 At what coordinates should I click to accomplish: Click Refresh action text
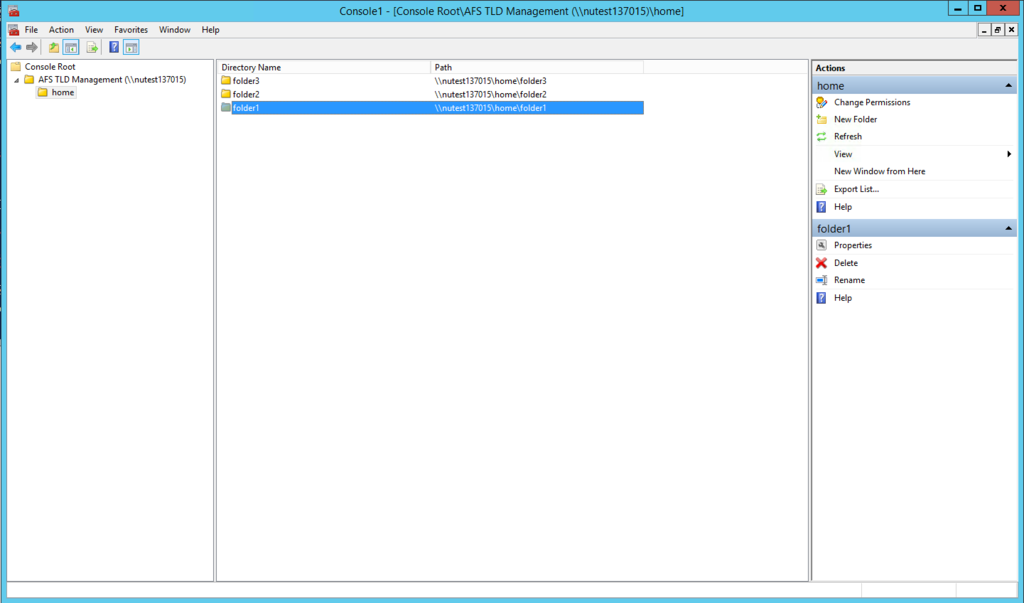point(848,136)
